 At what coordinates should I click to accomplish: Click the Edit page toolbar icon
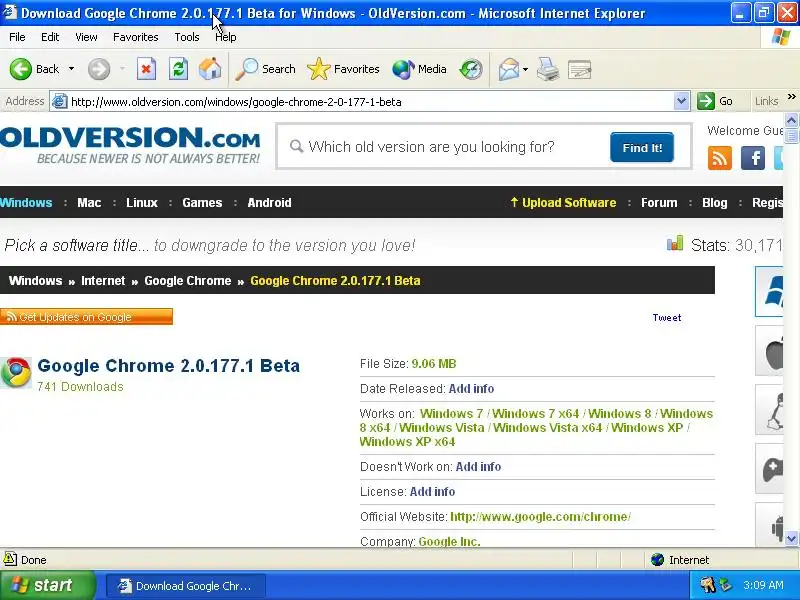[x=579, y=69]
